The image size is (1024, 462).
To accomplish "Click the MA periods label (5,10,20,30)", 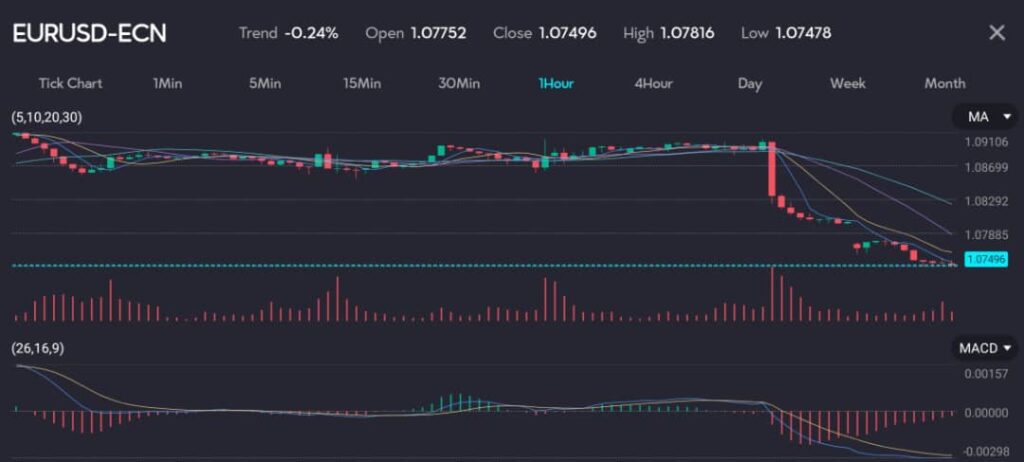I will [x=47, y=118].
